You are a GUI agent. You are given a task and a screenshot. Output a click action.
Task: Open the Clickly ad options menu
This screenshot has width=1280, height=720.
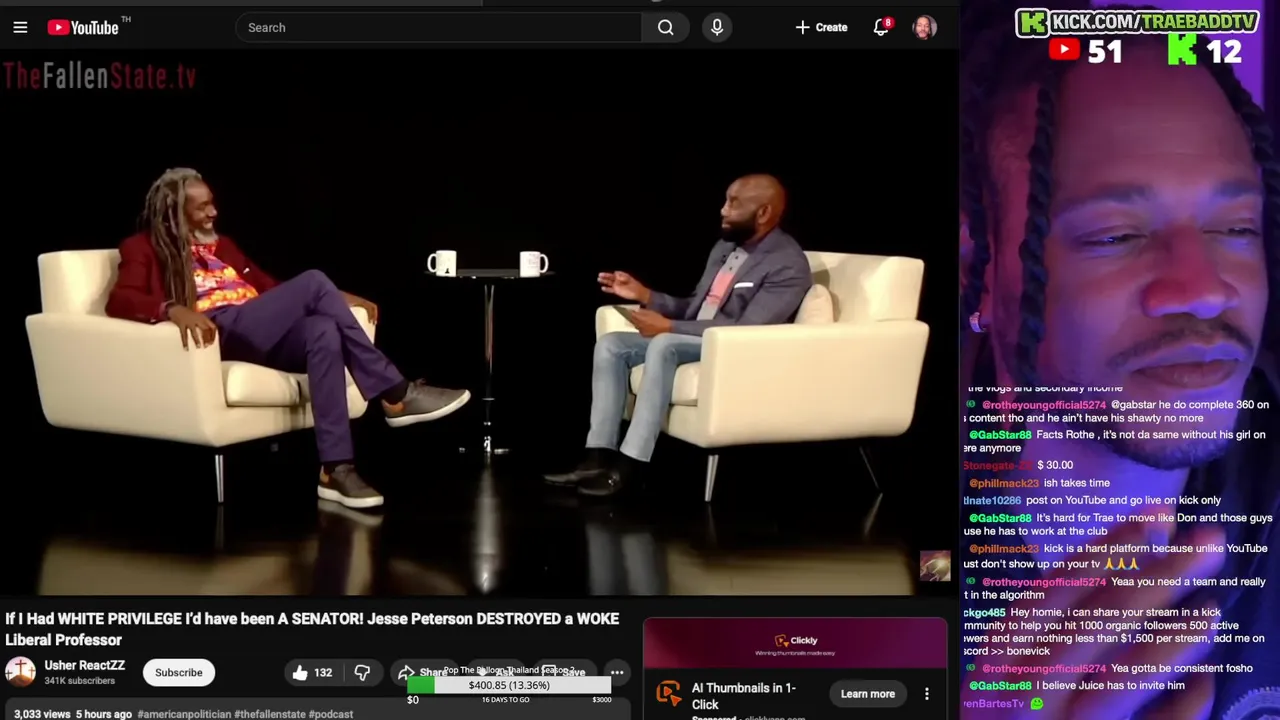[927, 694]
